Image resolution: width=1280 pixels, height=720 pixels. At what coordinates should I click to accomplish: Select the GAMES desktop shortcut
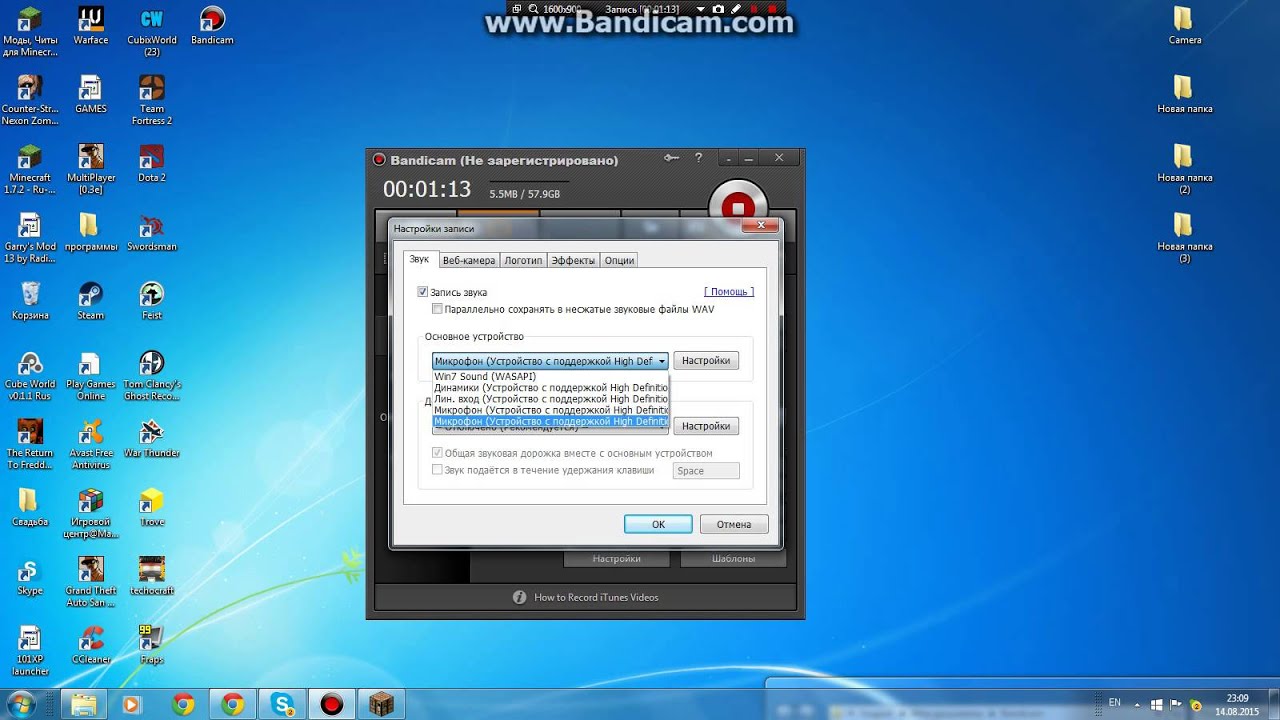[x=90, y=94]
